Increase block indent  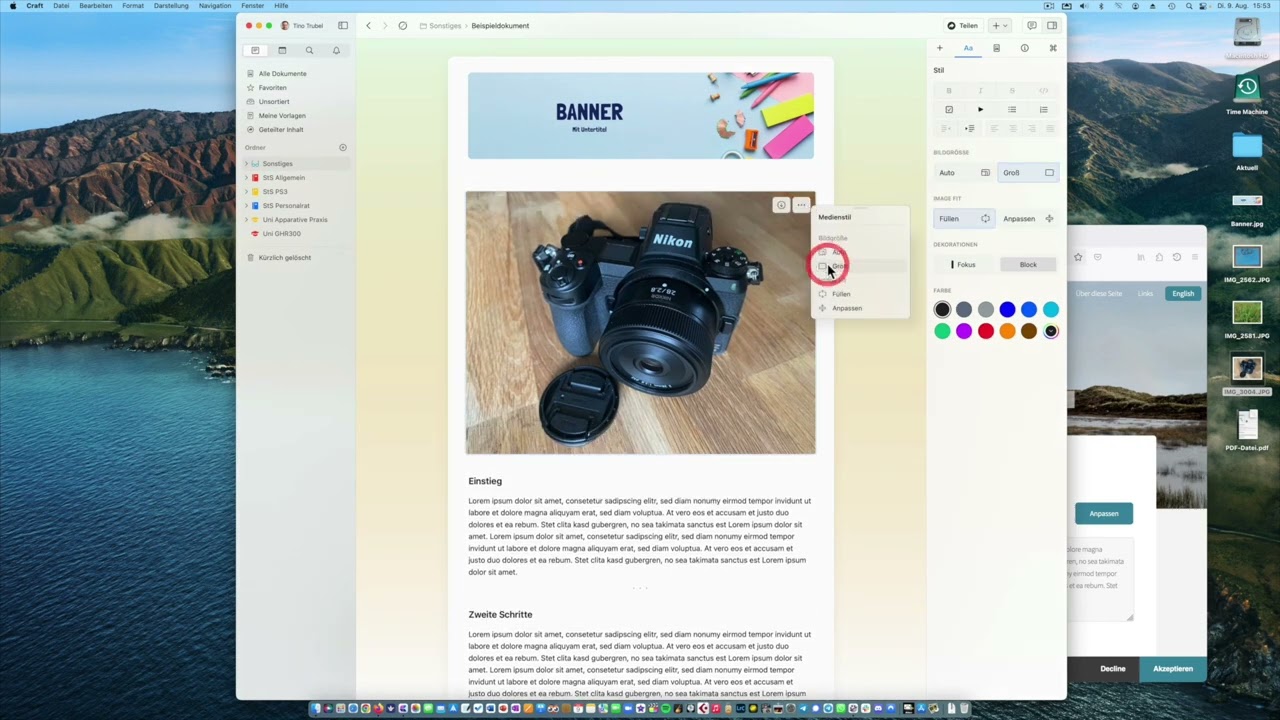969,128
